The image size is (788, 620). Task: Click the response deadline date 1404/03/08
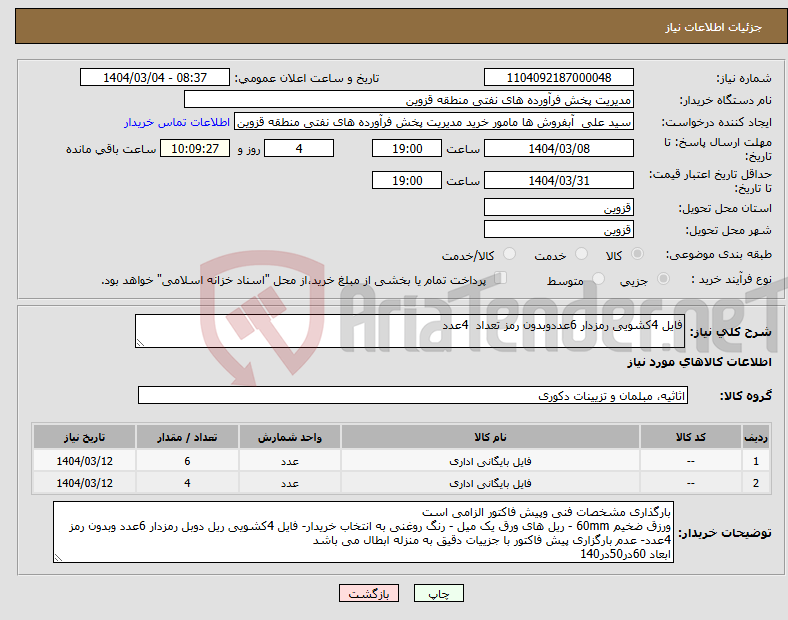point(558,148)
